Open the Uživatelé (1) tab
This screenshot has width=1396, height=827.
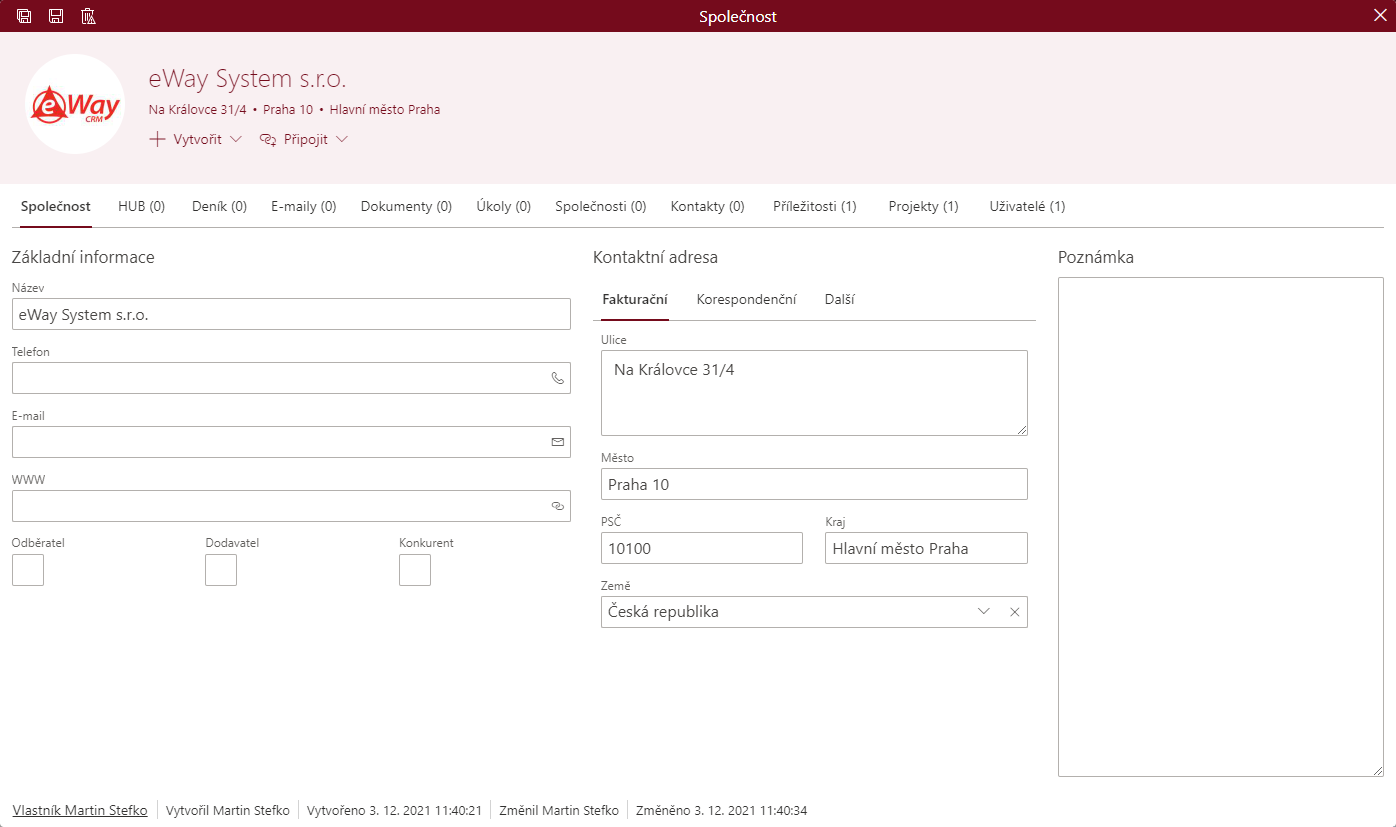pos(1027,206)
